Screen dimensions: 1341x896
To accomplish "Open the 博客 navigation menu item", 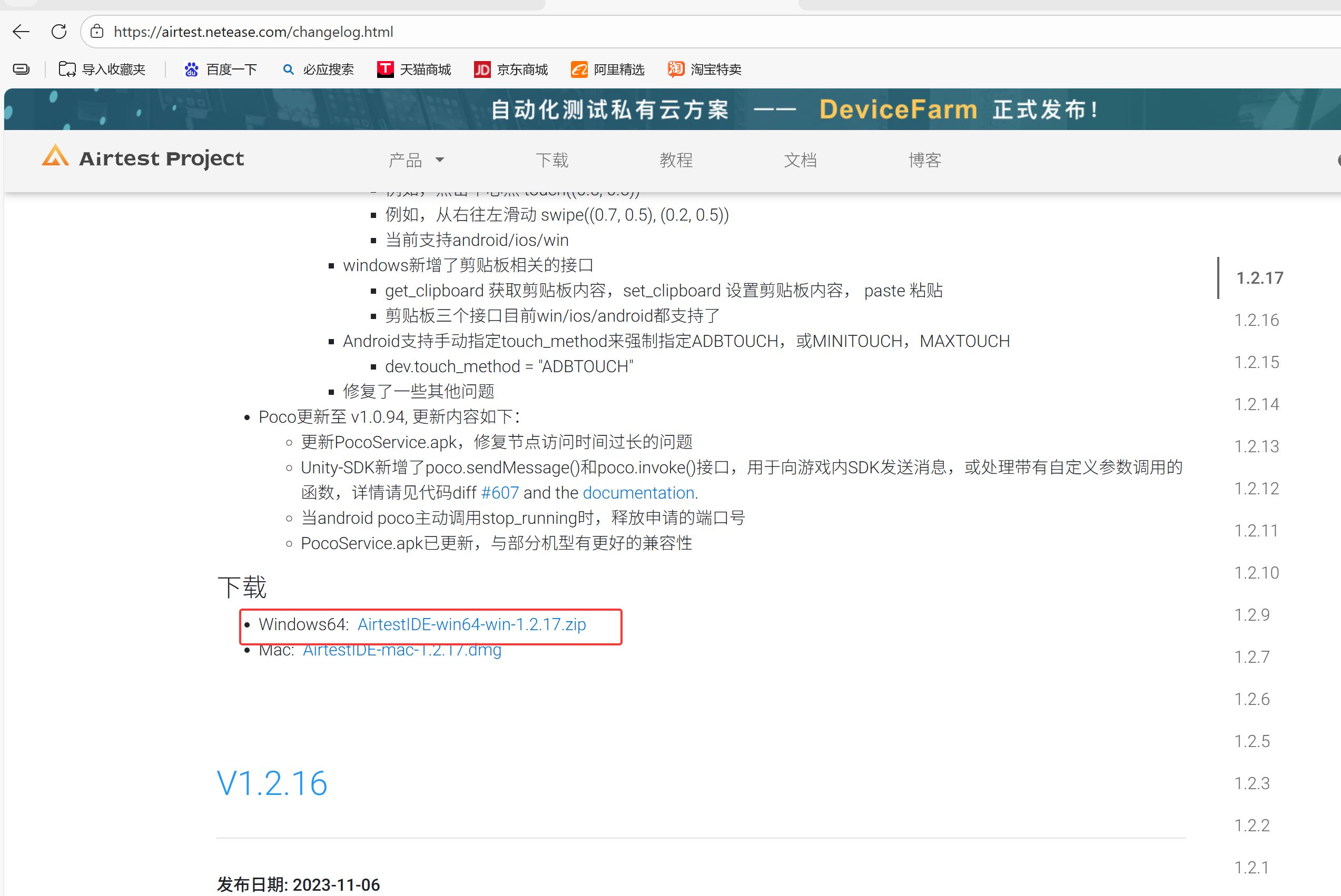I will coord(924,160).
